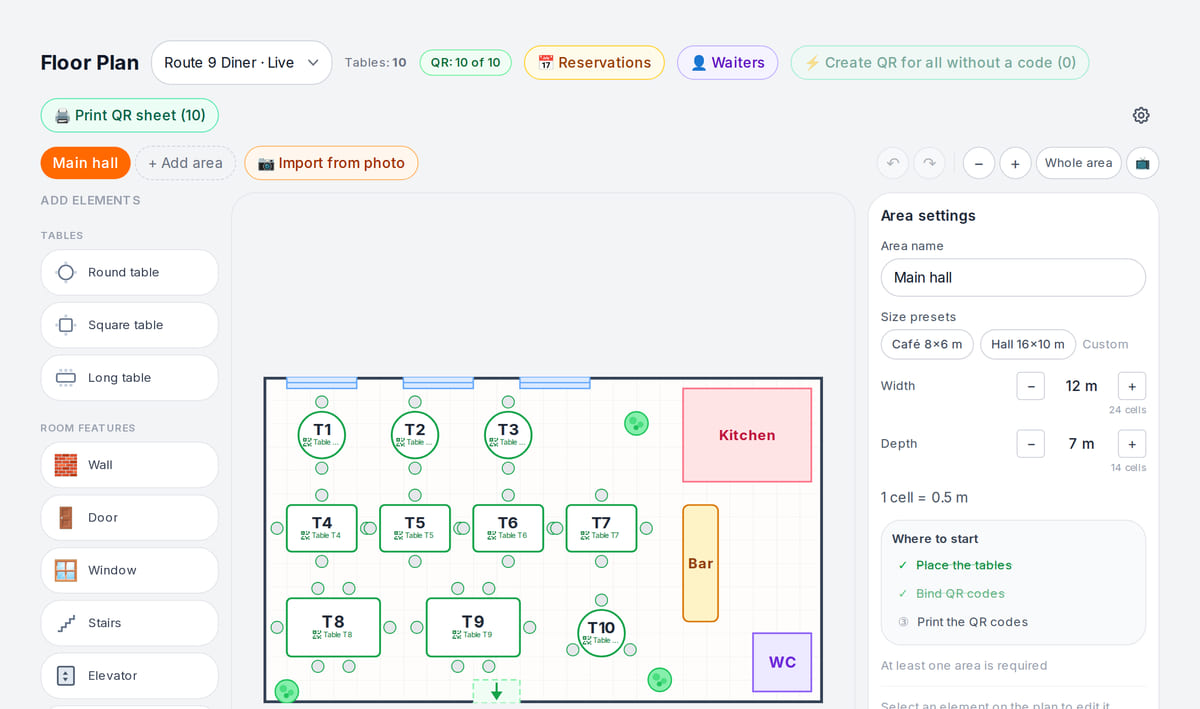Select square table T6 on the plan
Image resolution: width=1200 pixels, height=709 pixels.
click(508, 528)
